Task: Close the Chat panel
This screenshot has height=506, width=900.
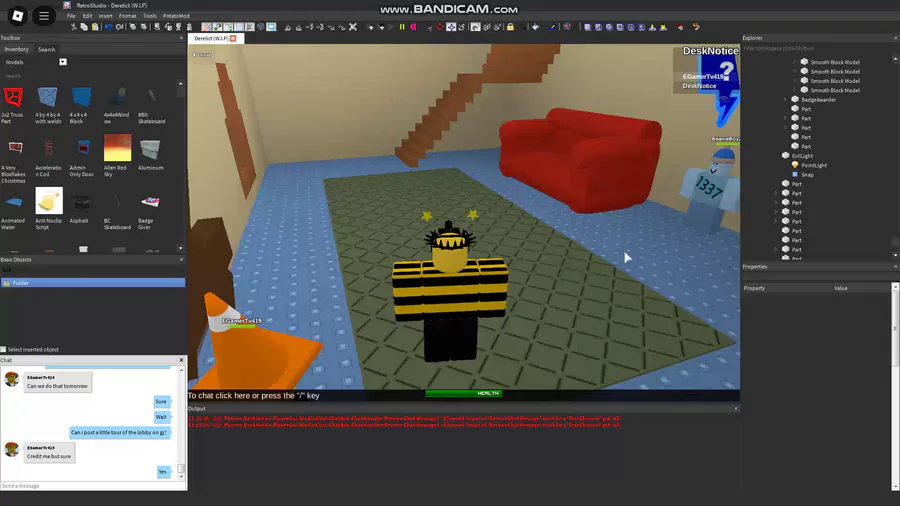Action: [181, 360]
